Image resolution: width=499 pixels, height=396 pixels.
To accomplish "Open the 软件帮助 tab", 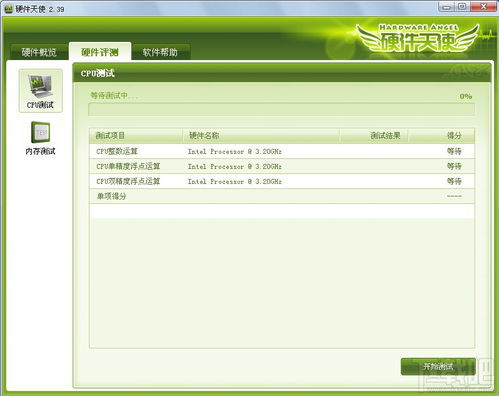I will click(160, 52).
